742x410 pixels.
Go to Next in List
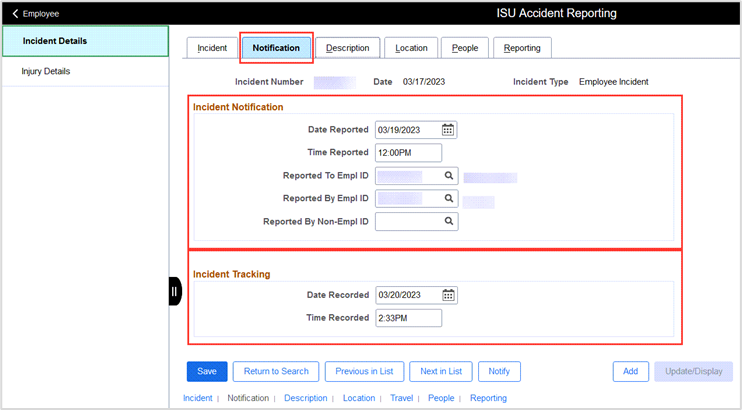[441, 372]
